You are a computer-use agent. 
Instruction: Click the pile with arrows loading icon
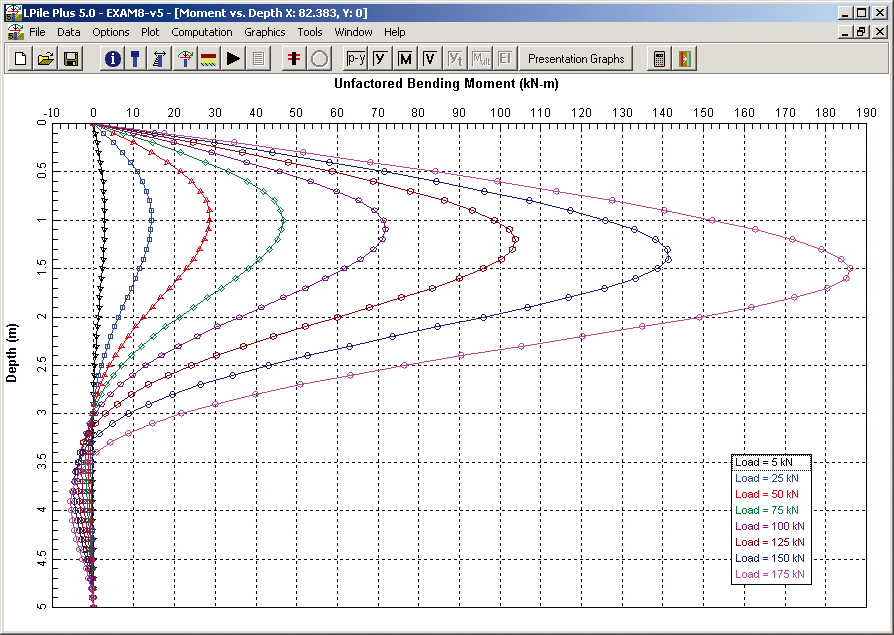[160, 59]
